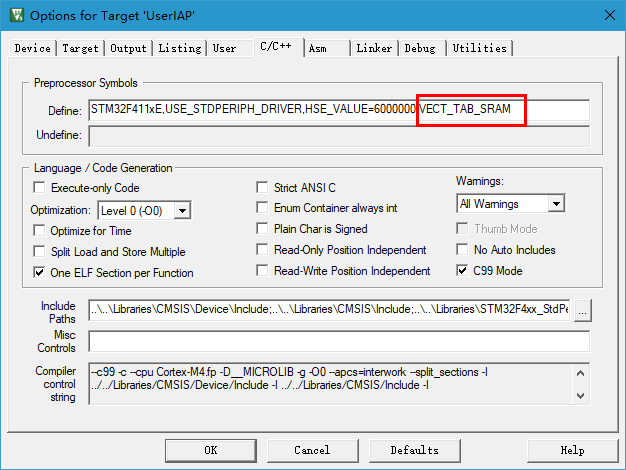626x470 pixels.
Task: Click the Include Paths field
Action: [x=329, y=309]
